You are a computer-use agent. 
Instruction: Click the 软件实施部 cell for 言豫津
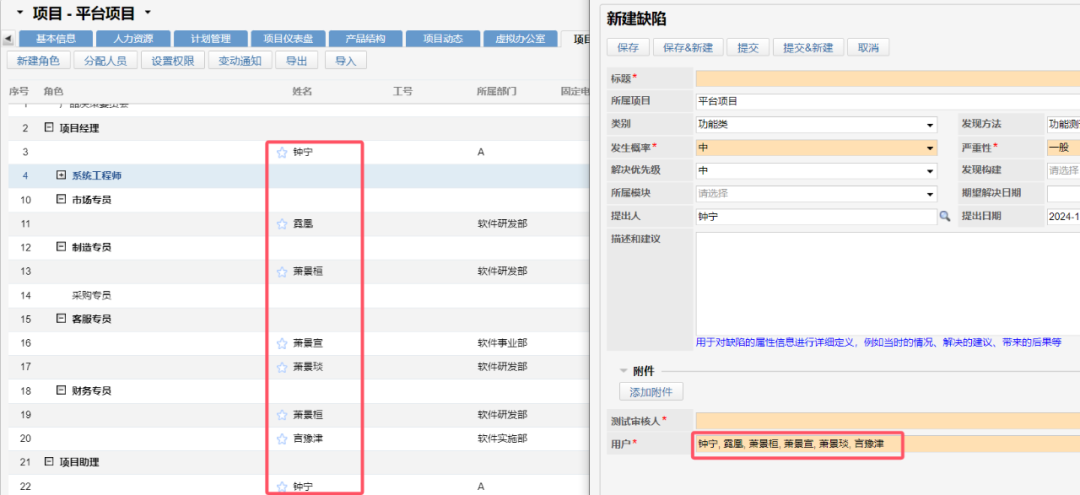pyautogui.click(x=503, y=438)
